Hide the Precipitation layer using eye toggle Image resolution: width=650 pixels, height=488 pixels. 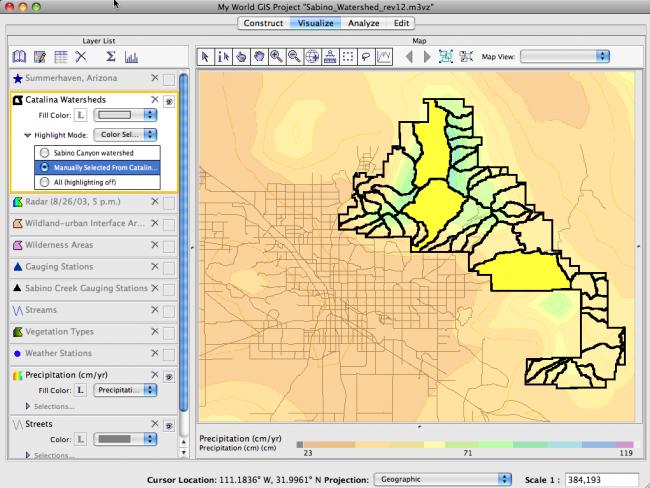tap(169, 377)
